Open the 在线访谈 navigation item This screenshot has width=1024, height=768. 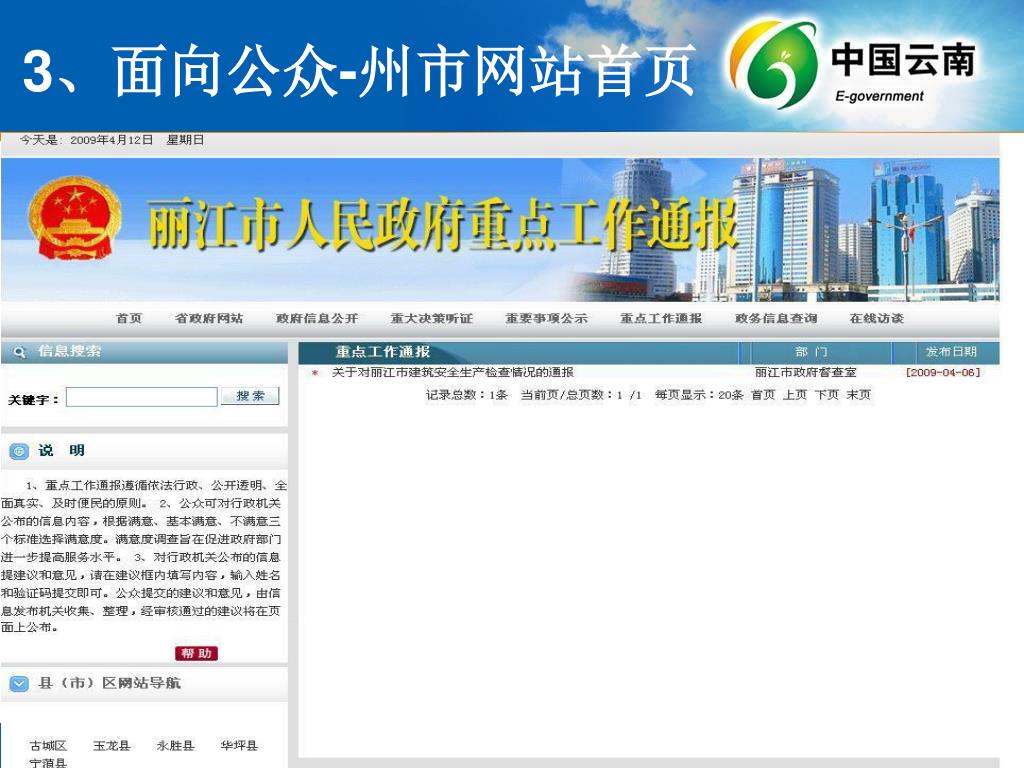[x=876, y=319]
